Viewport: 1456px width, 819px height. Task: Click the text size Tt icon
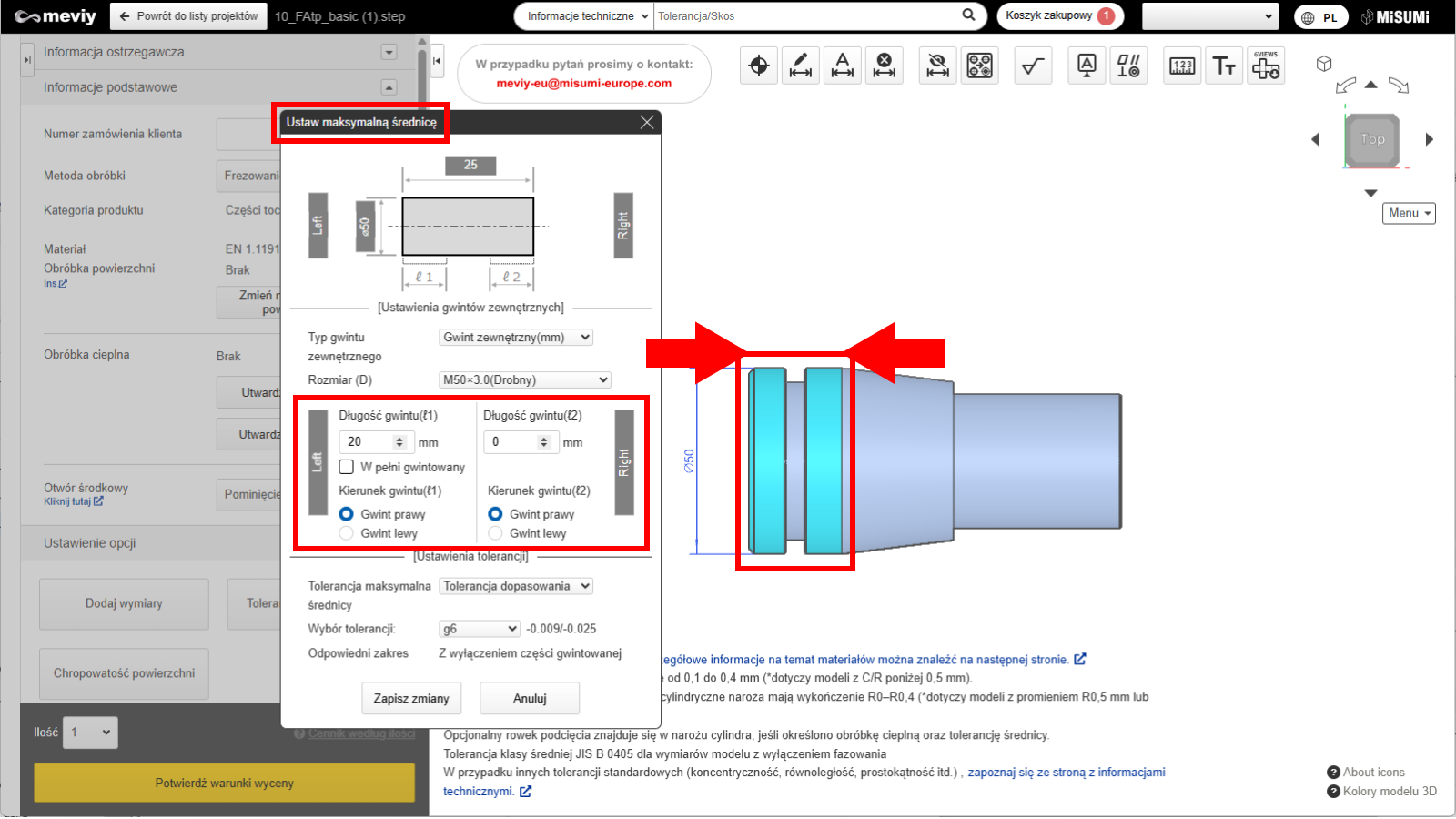1224,66
